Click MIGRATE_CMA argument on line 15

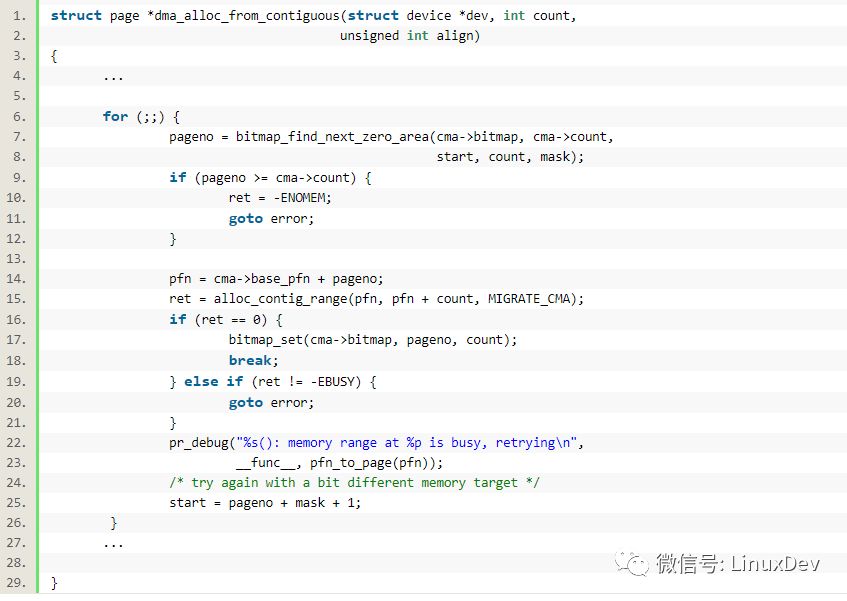[x=529, y=299]
